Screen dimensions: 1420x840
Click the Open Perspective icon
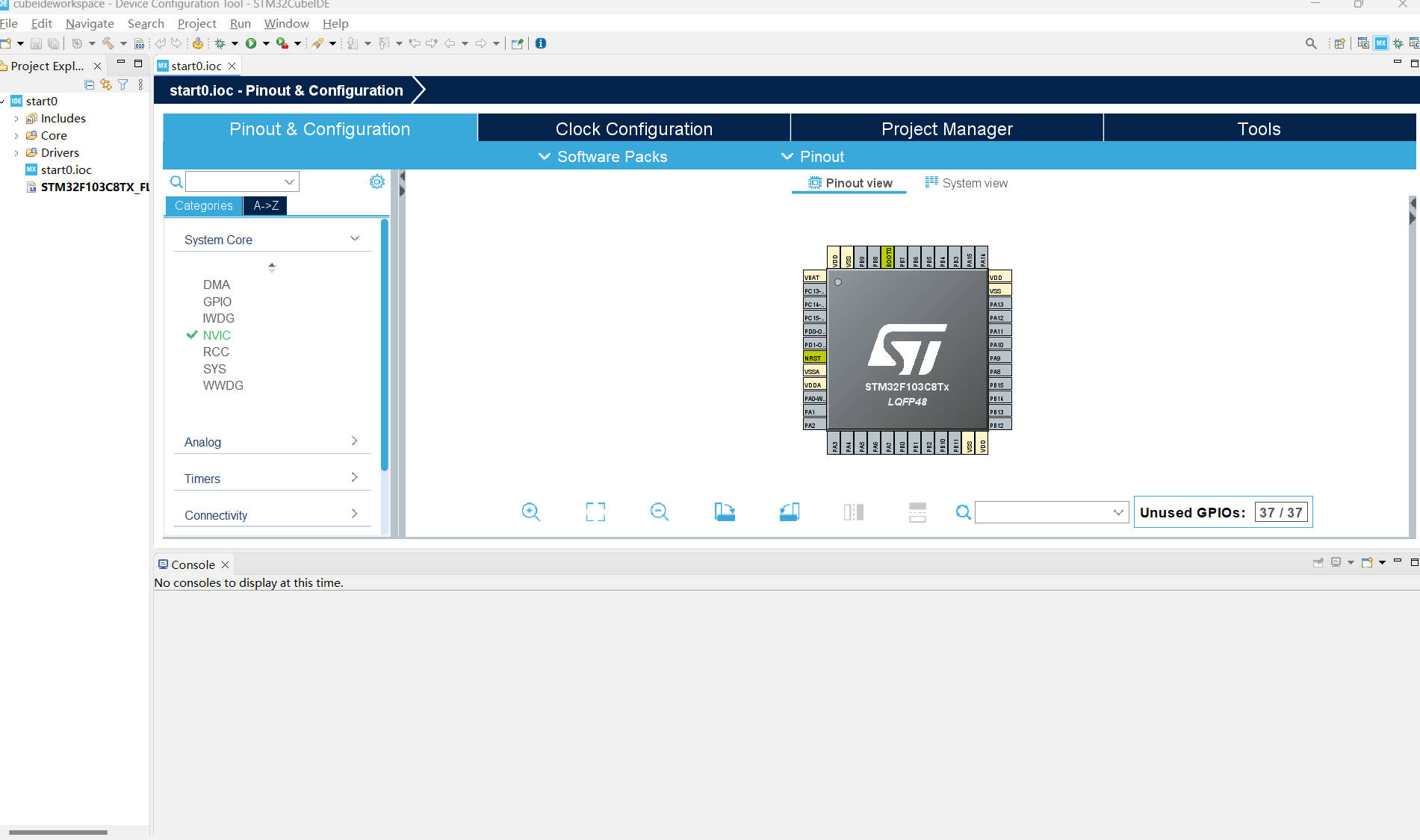point(1340,43)
